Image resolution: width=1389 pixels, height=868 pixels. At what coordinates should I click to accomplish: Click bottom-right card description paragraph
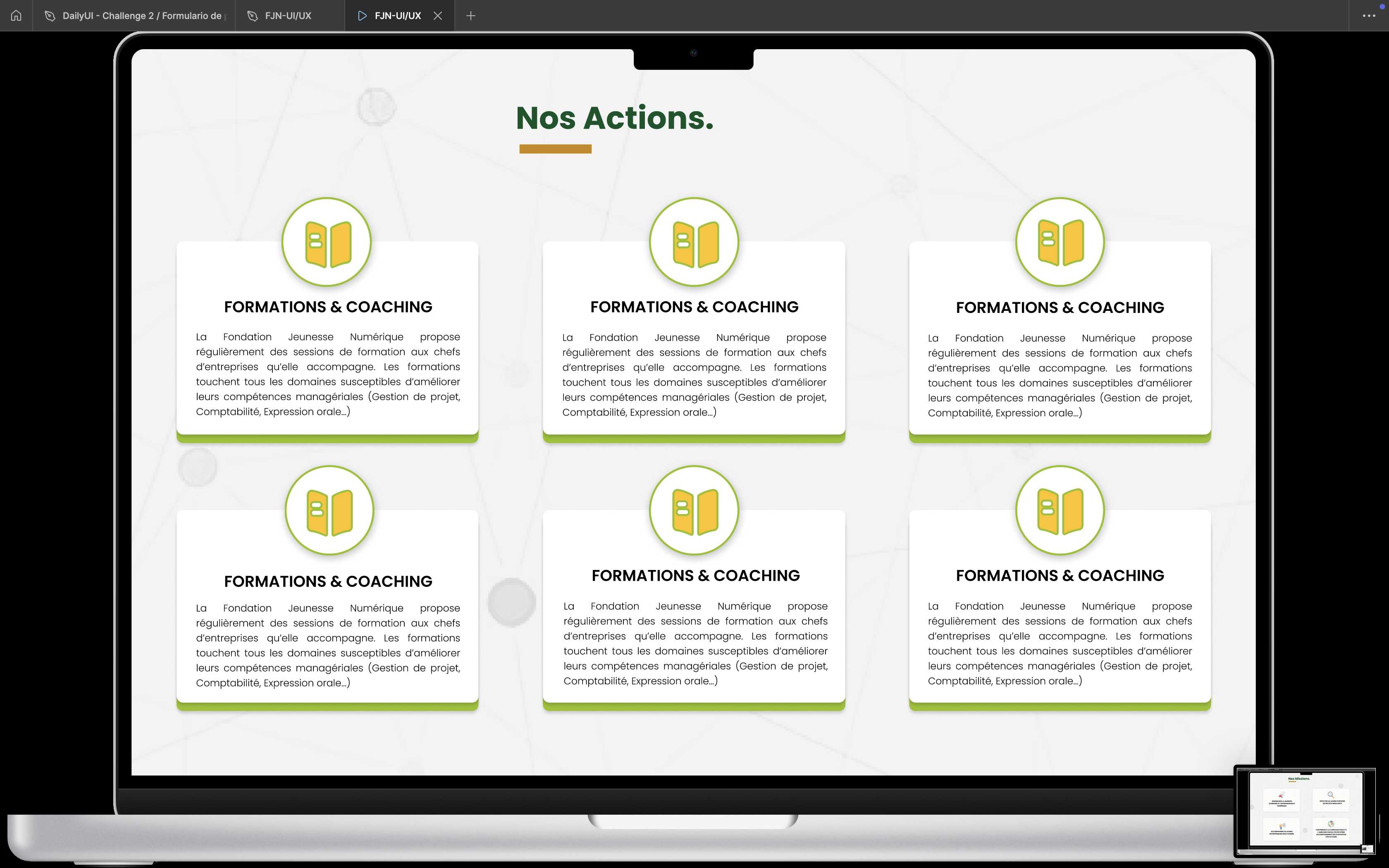(1060, 644)
